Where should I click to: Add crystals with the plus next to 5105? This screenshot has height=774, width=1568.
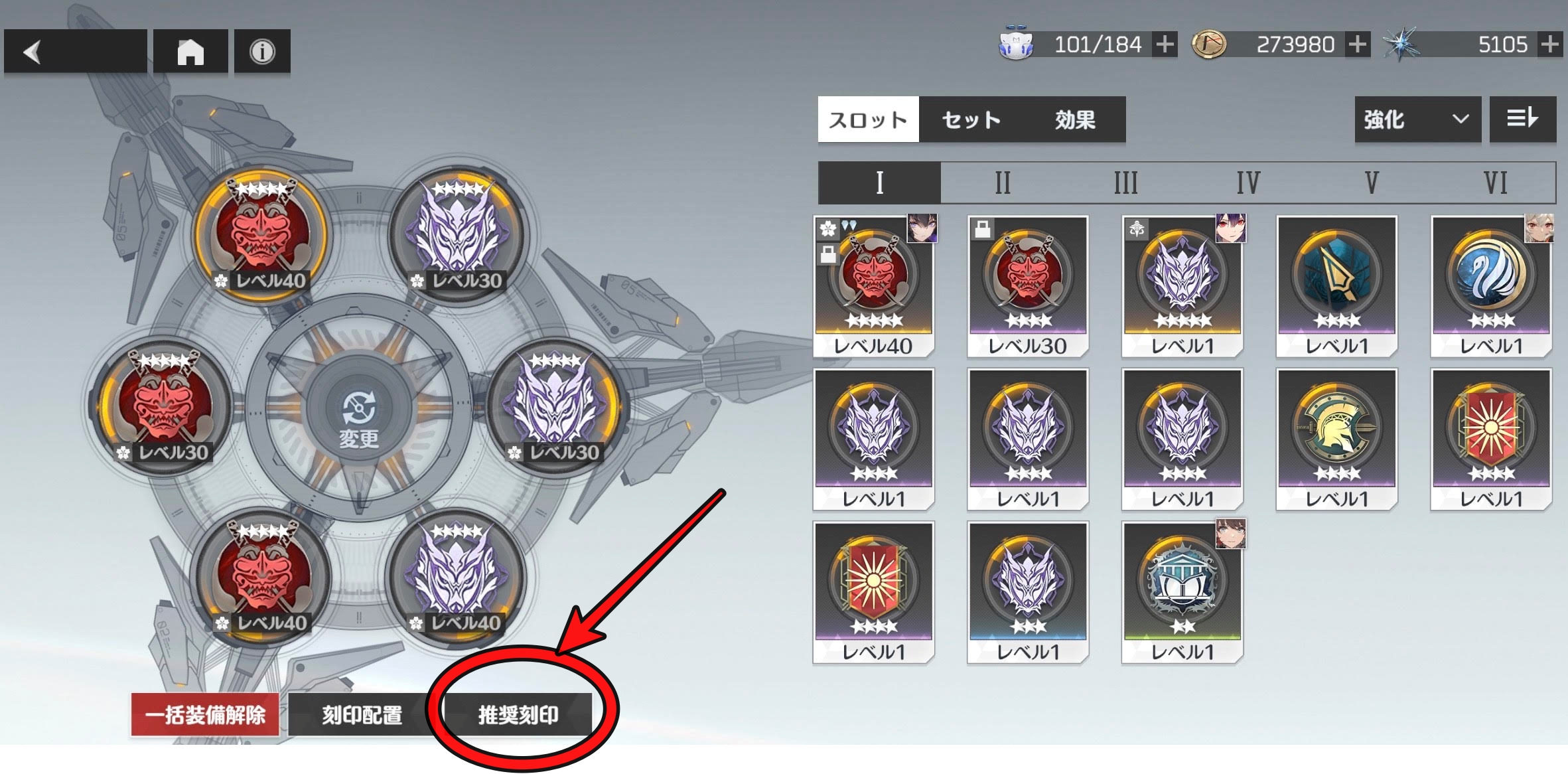pos(1549,44)
